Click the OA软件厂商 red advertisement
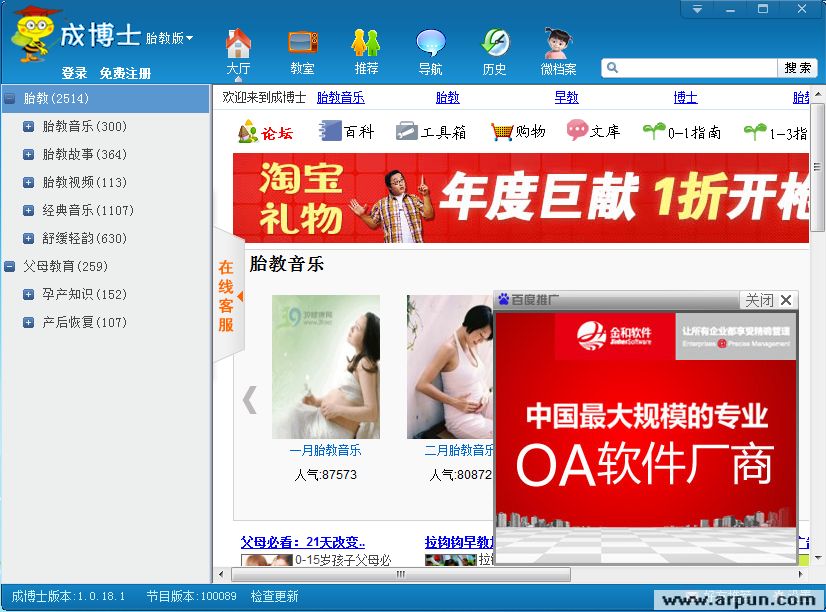This screenshot has height=612, width=826. [646, 437]
